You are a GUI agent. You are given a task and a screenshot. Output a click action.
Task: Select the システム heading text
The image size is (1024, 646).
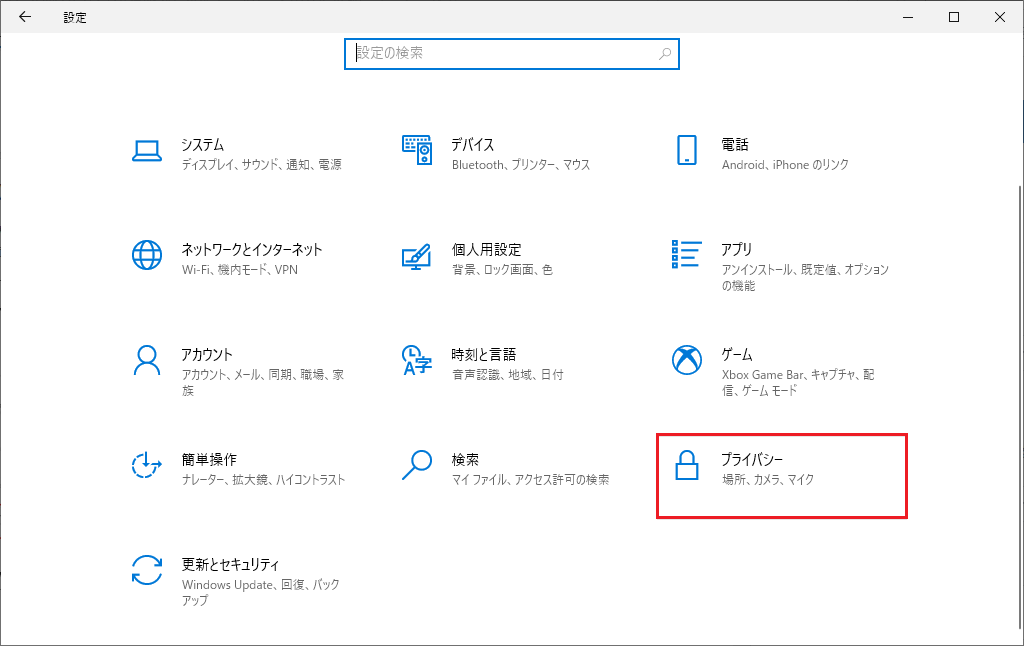pos(203,145)
